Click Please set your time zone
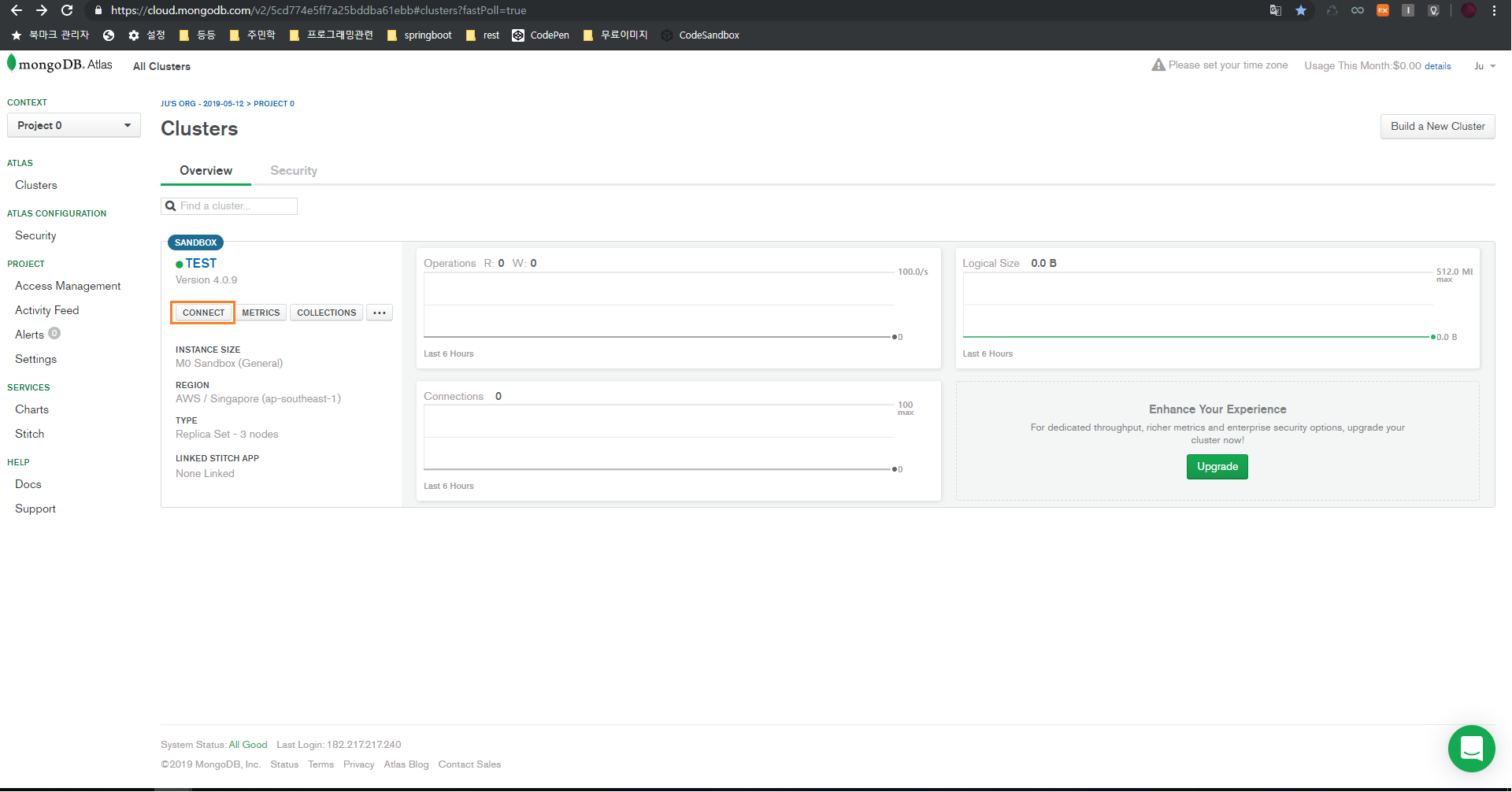1512x792 pixels. pyautogui.click(x=1228, y=65)
